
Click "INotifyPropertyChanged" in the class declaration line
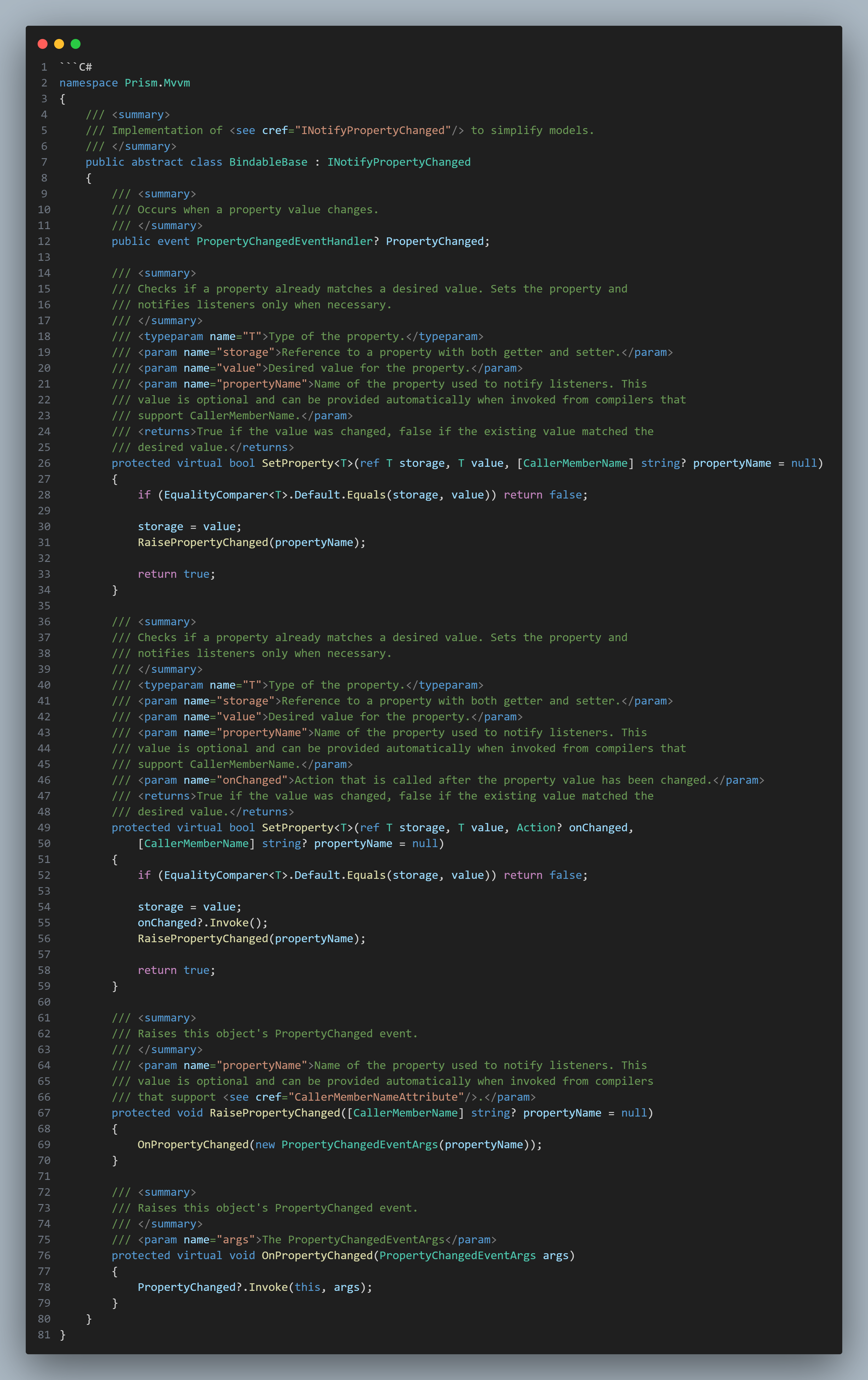399,162
